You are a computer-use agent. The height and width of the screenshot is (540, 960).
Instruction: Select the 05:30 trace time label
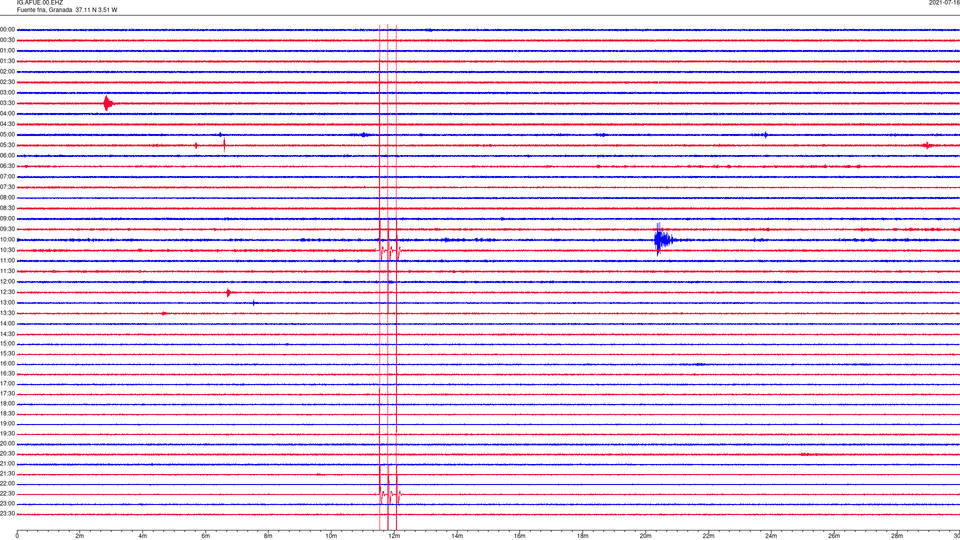(8, 145)
